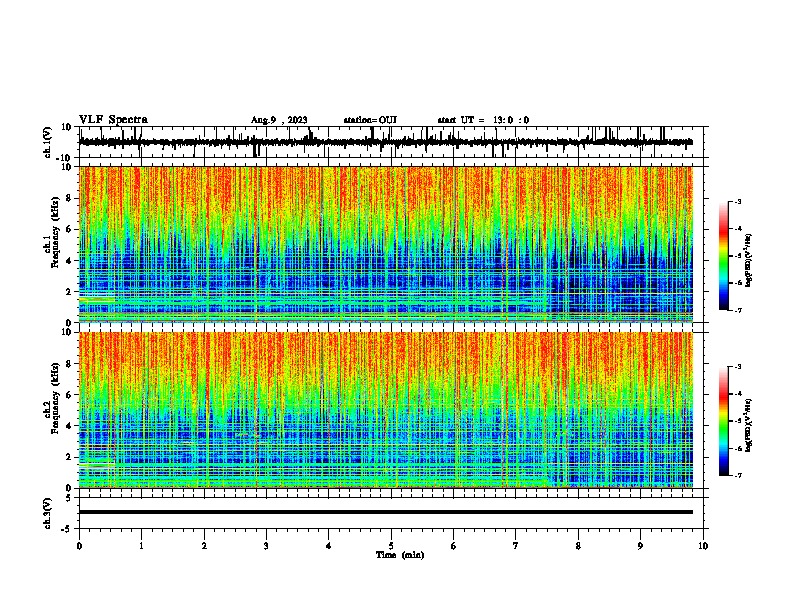The image size is (792, 612).
Task: Click time axis tick label "6"
Action: 454,546
